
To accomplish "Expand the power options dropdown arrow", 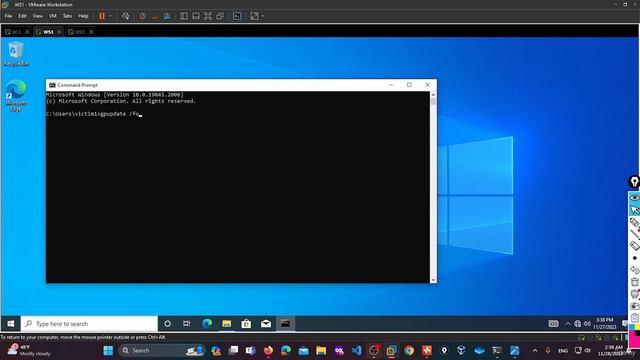I will 110,16.
